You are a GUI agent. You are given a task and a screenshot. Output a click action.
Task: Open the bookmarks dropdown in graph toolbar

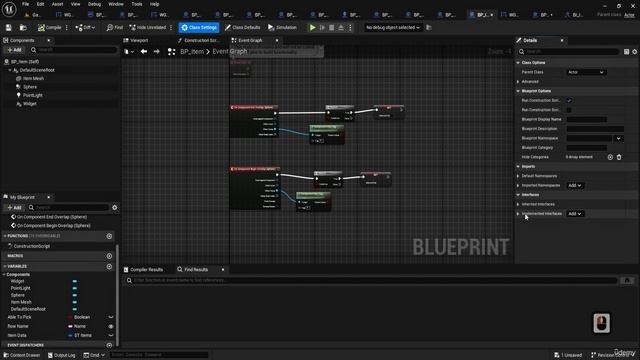[x=129, y=52]
